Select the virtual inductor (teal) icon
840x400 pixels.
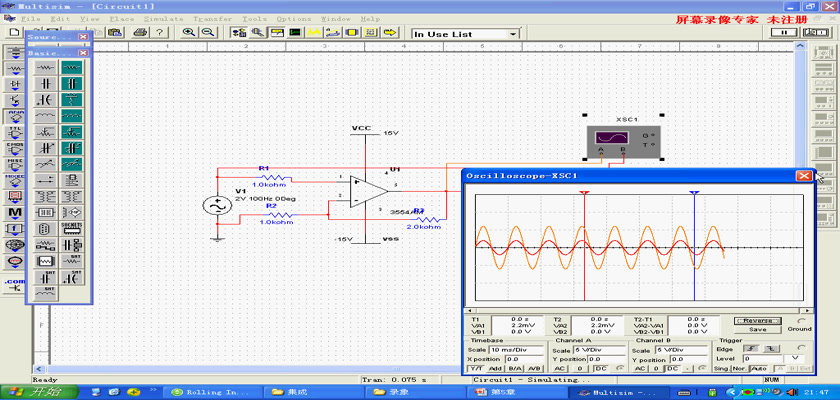click(x=71, y=116)
